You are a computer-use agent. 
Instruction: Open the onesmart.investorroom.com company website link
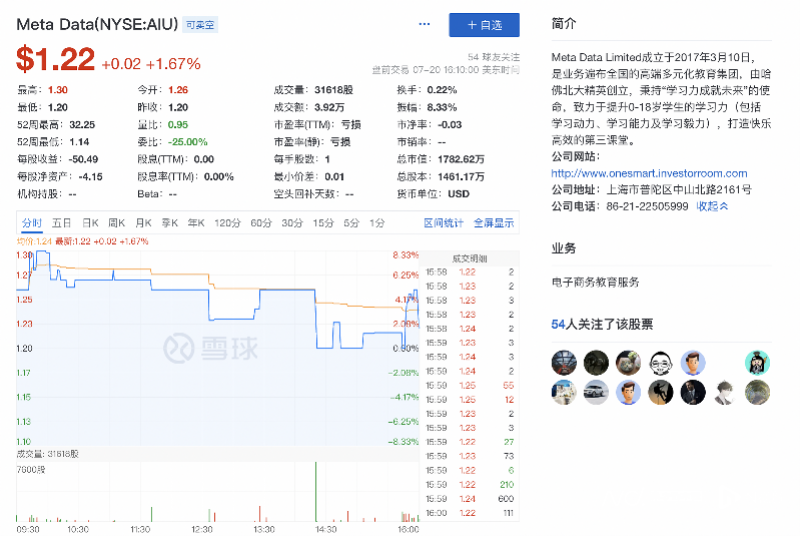tap(649, 173)
